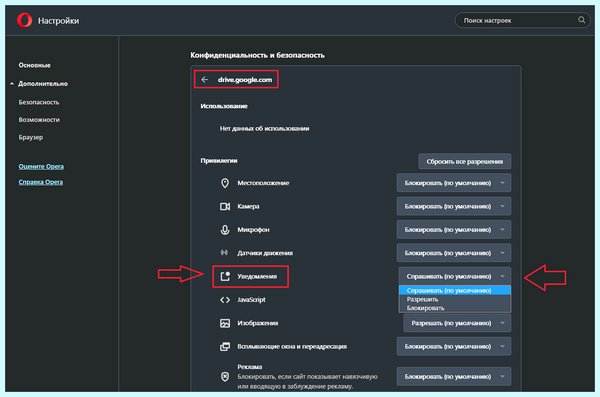Click the Камера video icon
This screenshot has width=600, height=397.
coord(225,206)
